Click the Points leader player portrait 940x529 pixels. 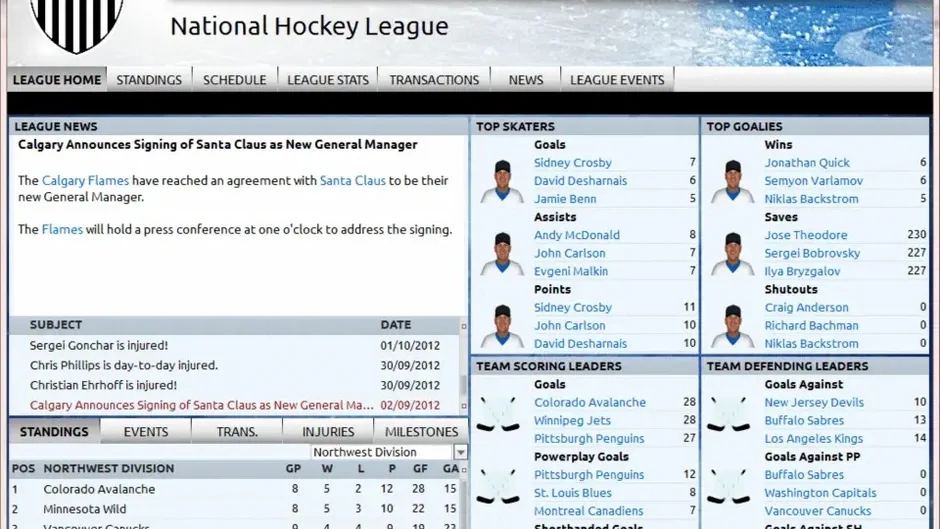[502, 326]
